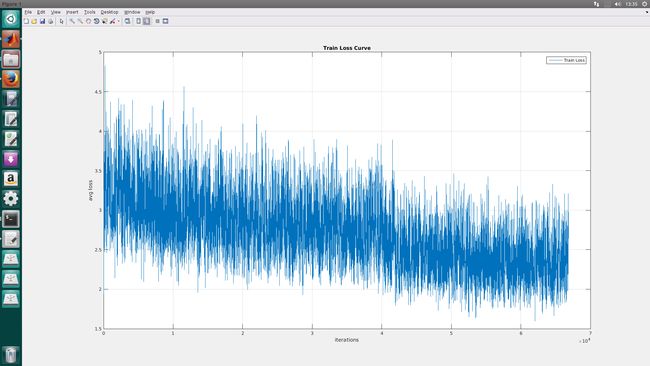Image resolution: width=650 pixels, height=366 pixels.
Task: Click the Print Figure icon
Action: click(51, 21)
